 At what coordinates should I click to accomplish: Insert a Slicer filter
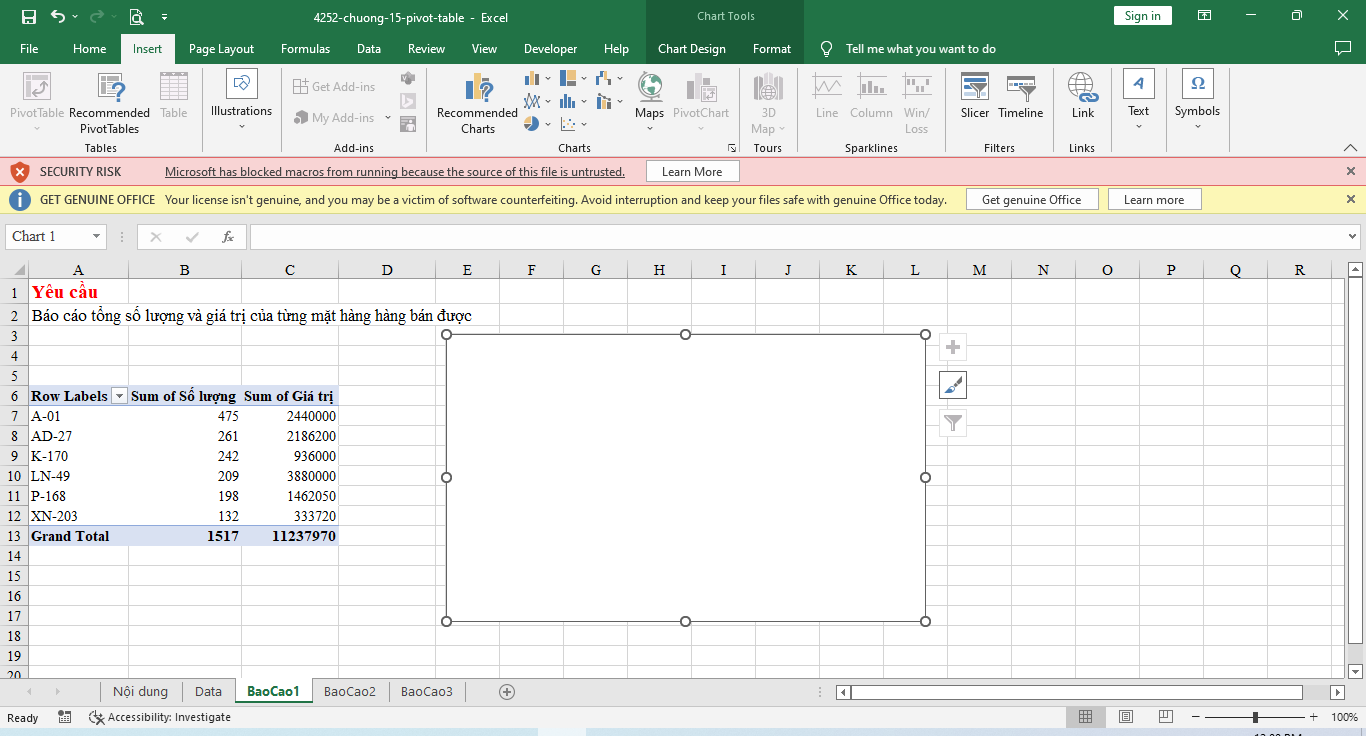(974, 96)
